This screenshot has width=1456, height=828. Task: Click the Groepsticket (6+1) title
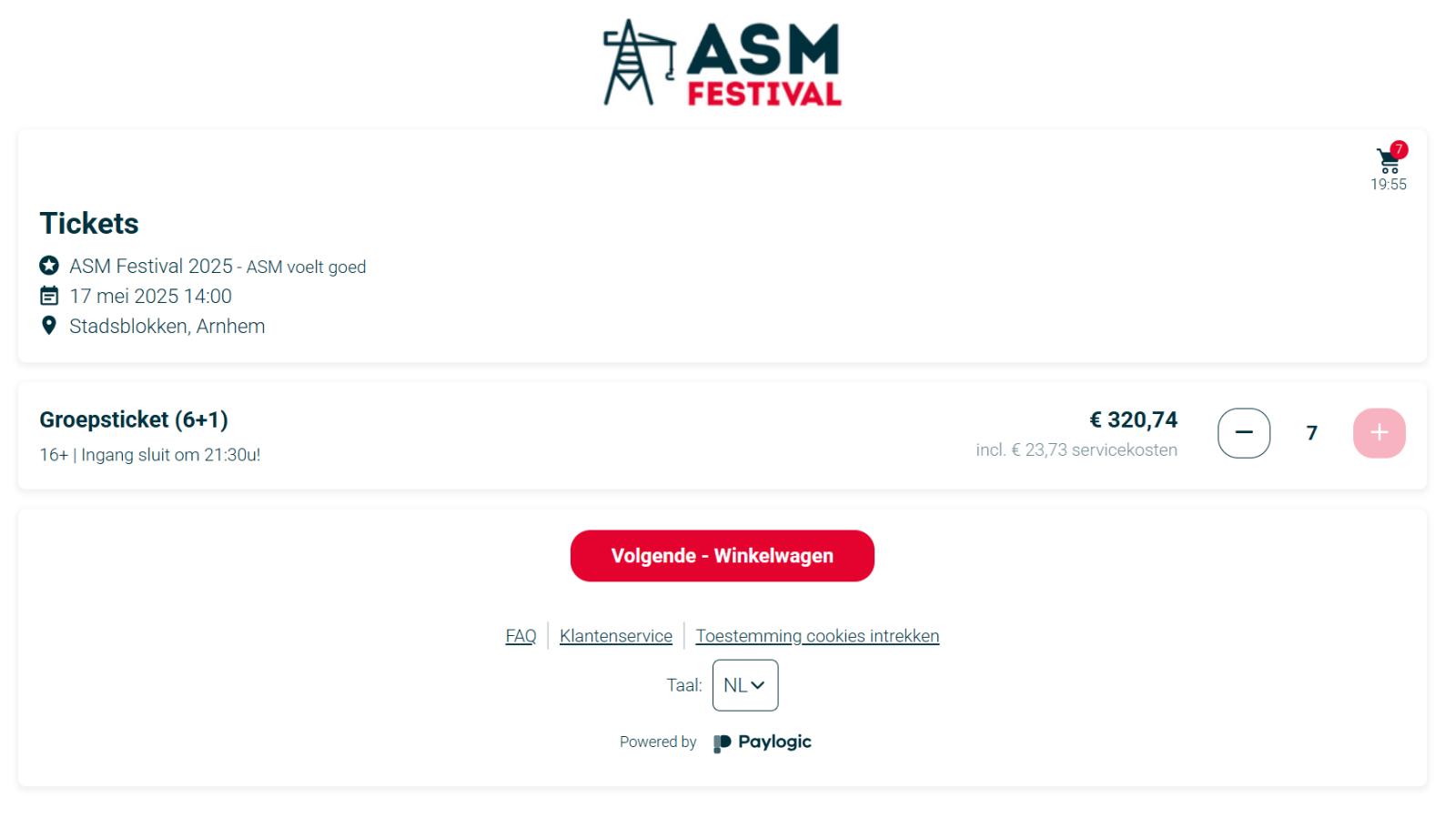coord(134,419)
